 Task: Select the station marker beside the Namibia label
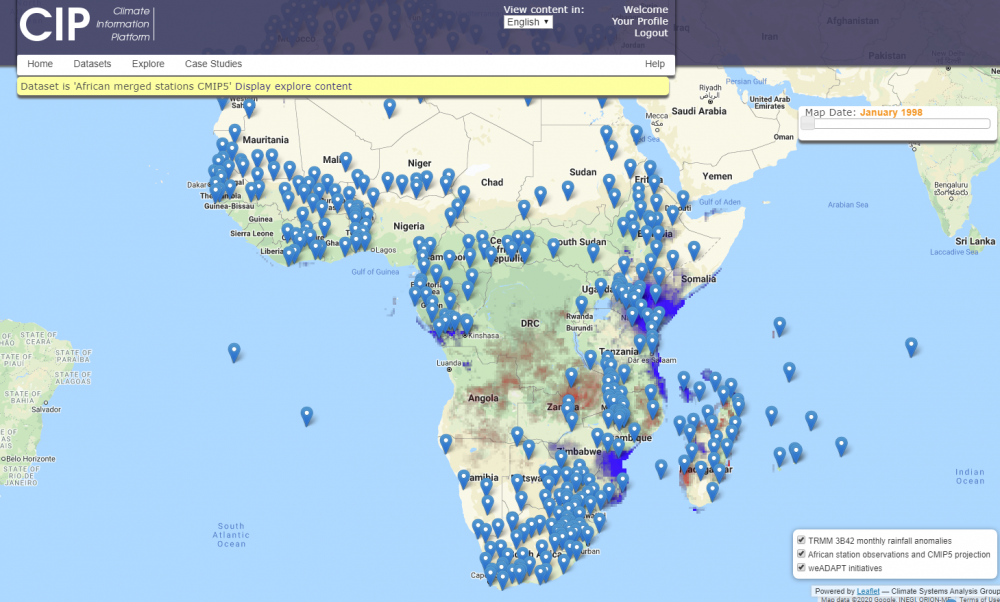click(464, 479)
